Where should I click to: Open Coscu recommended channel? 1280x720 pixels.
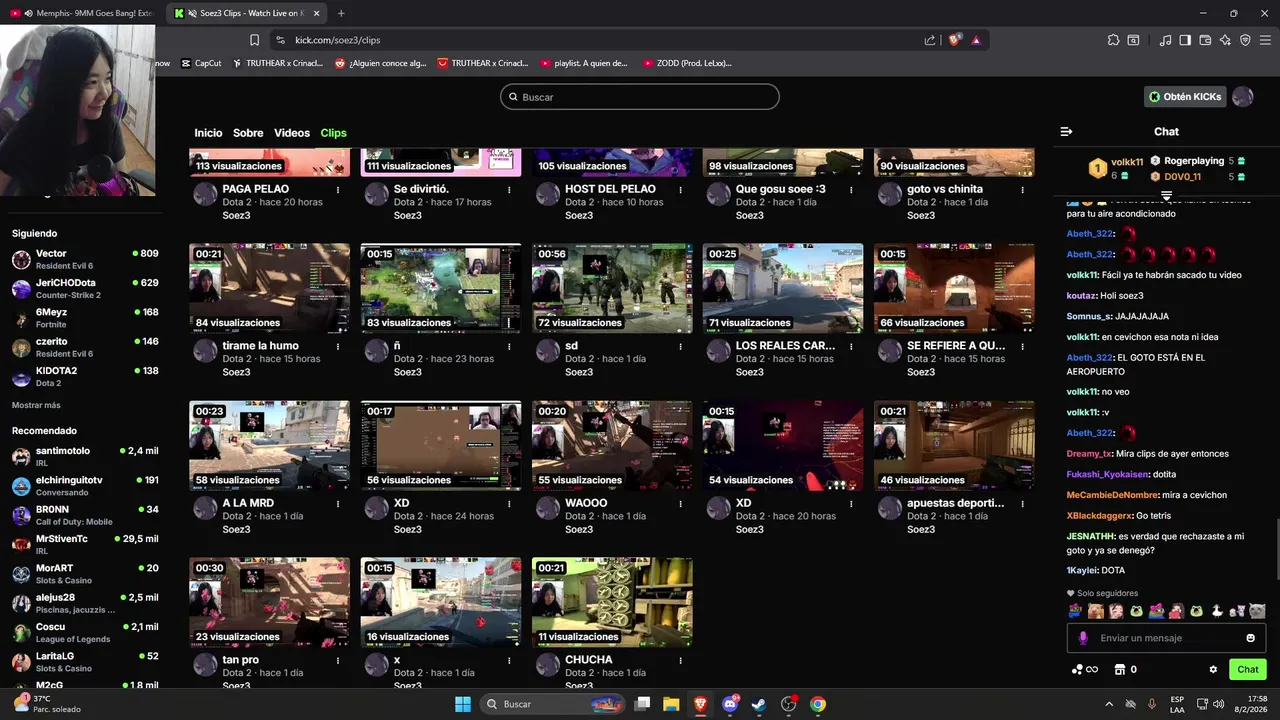point(85,633)
